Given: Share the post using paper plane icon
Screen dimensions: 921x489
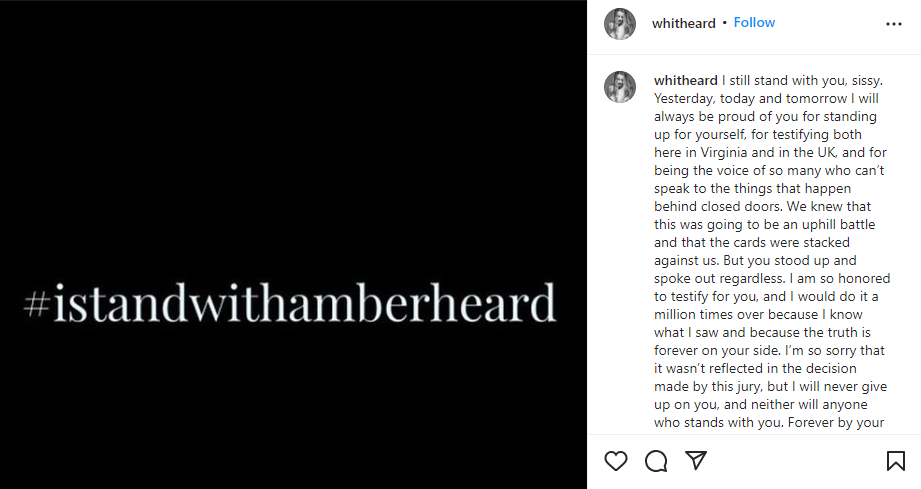Looking at the screenshot, I should [696, 461].
